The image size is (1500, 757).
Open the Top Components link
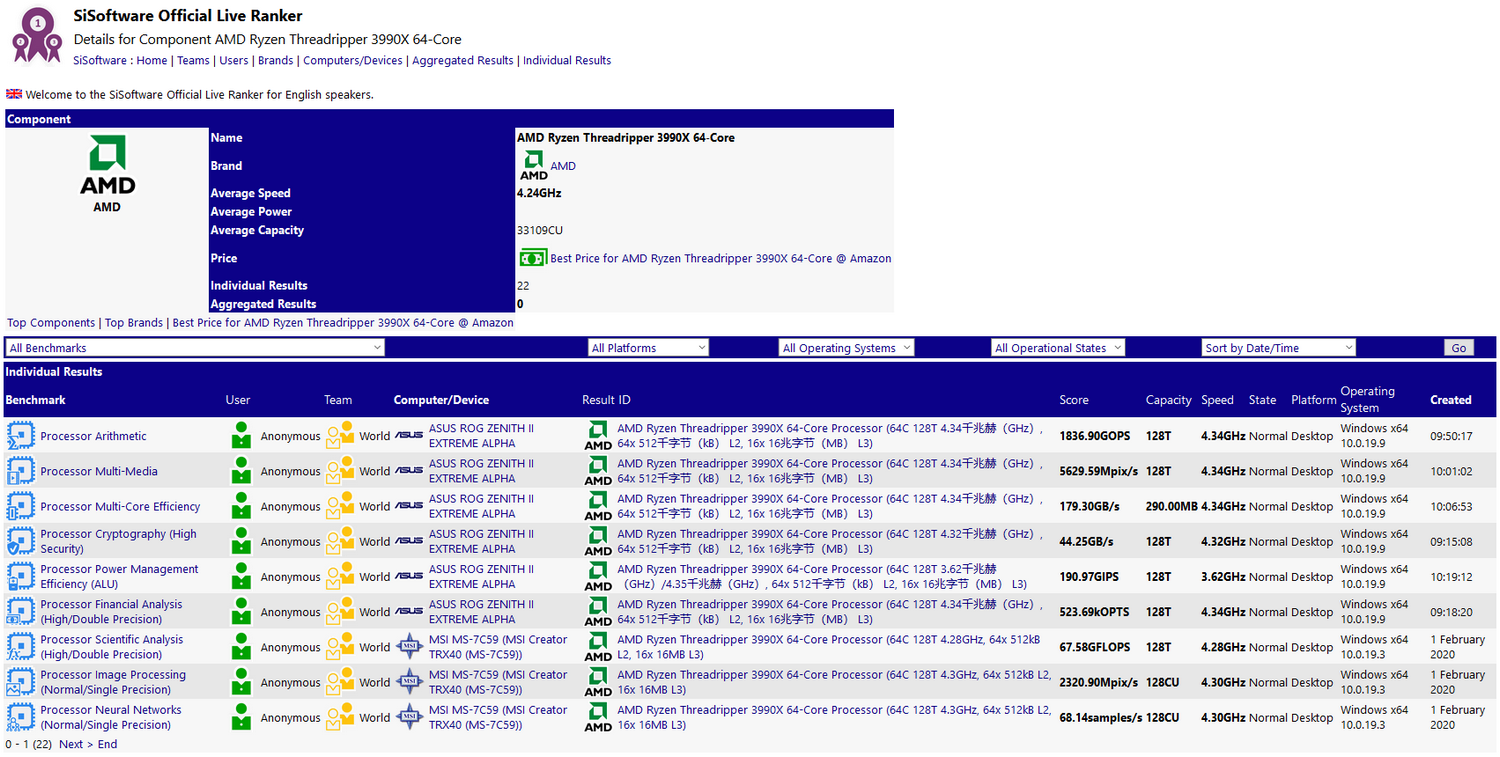tap(52, 323)
